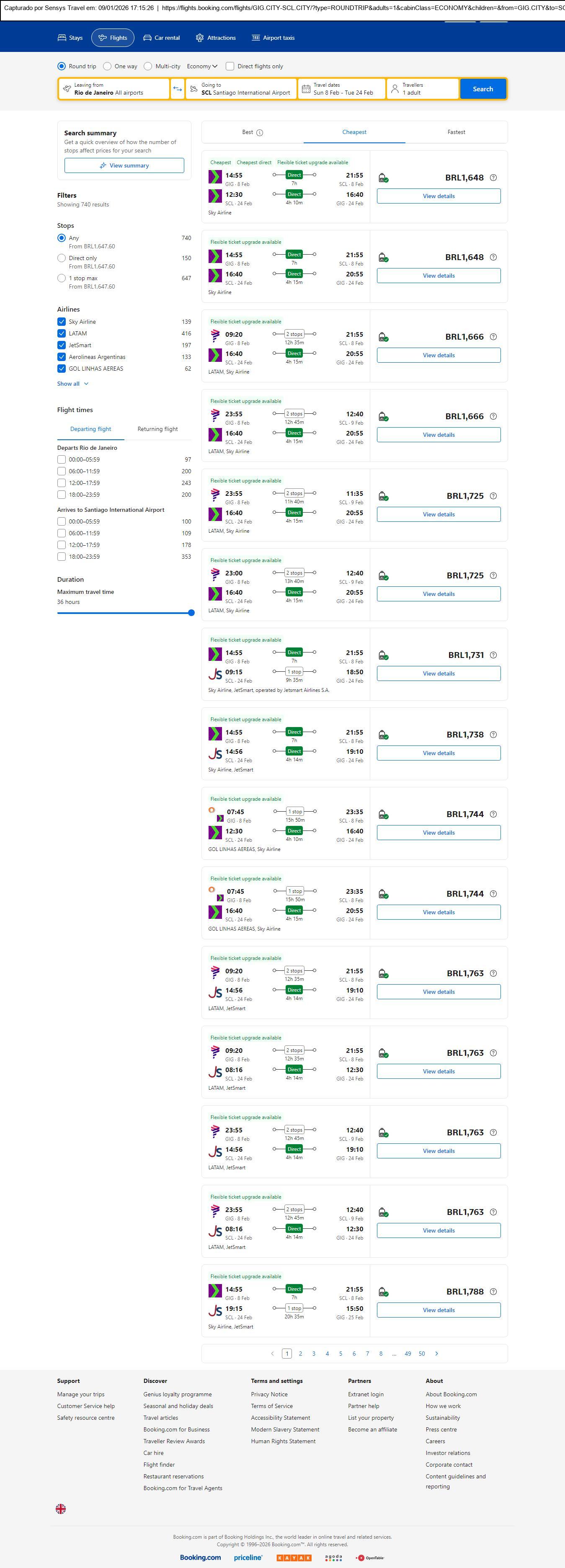Expand the airlines list with Show all

point(72,384)
